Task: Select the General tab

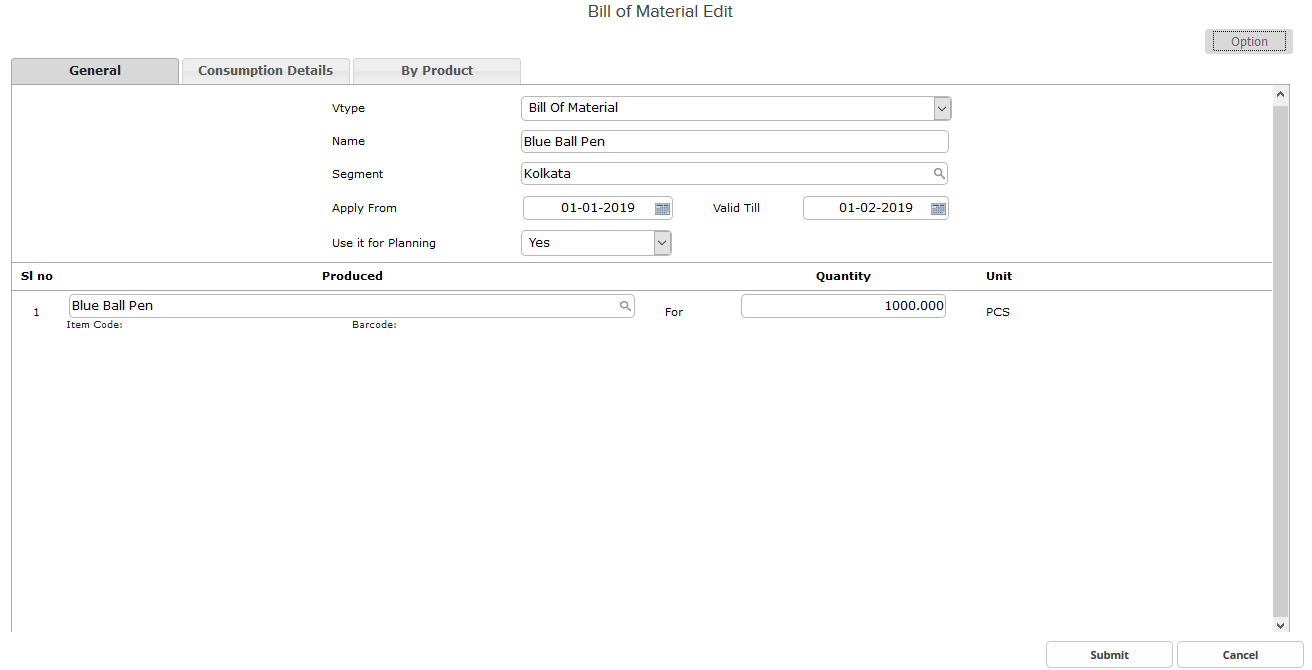Action: pyautogui.click(x=95, y=70)
